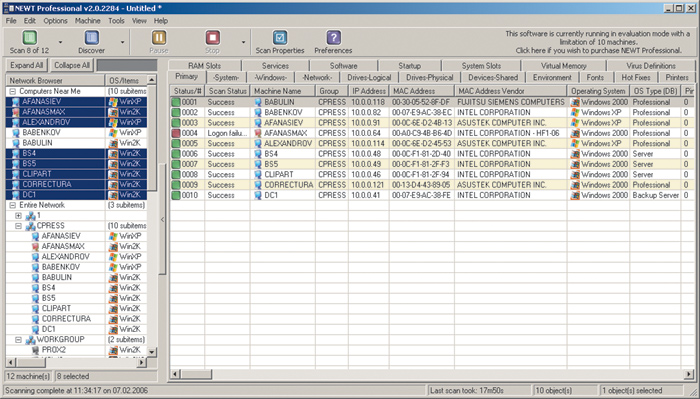Image resolution: width=700 pixels, height=399 pixels.
Task: Expand the network group 1 node
Action: click(x=18, y=216)
